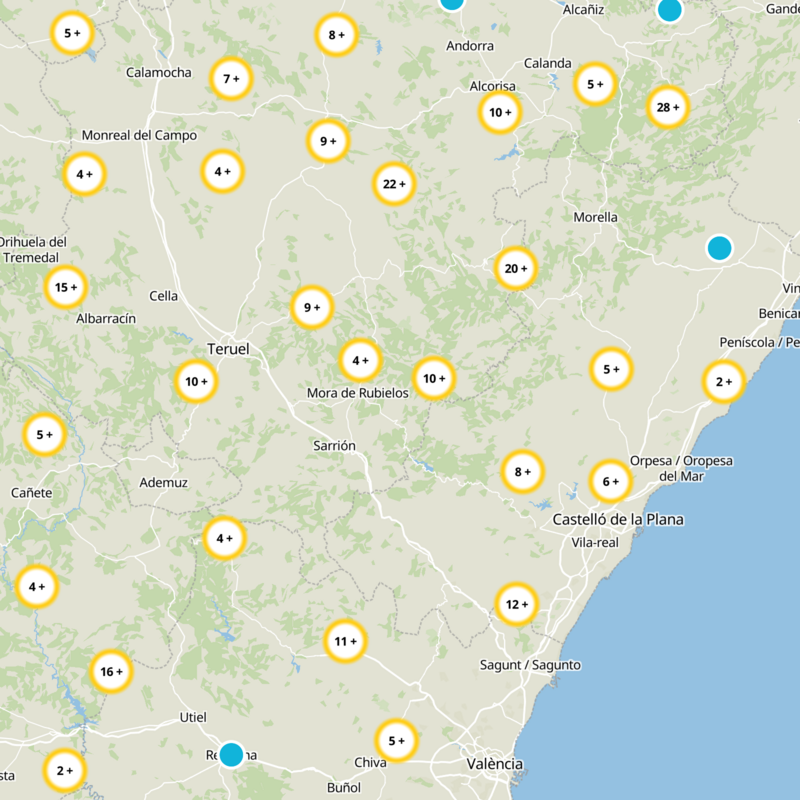Click the Castelló de la Plana label
Image resolution: width=800 pixels, height=800 pixels.
(x=618, y=519)
